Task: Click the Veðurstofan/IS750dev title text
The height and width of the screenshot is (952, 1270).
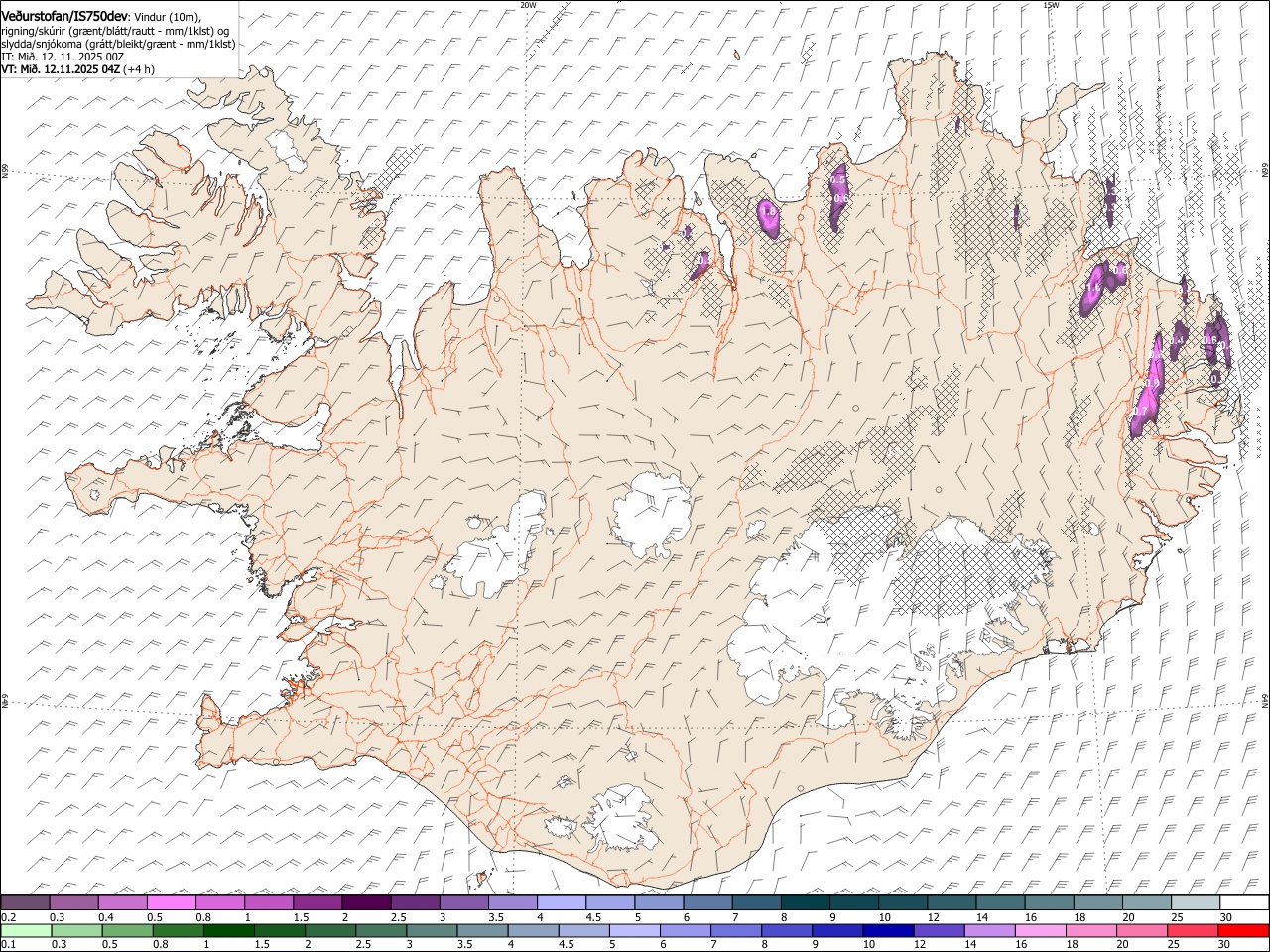Action: click(x=64, y=16)
